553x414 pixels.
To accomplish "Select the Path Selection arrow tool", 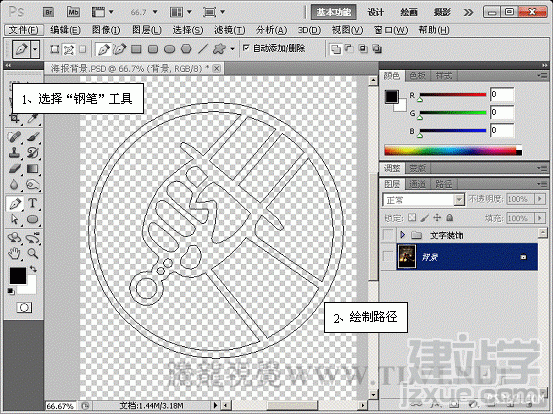I will pos(15,219).
